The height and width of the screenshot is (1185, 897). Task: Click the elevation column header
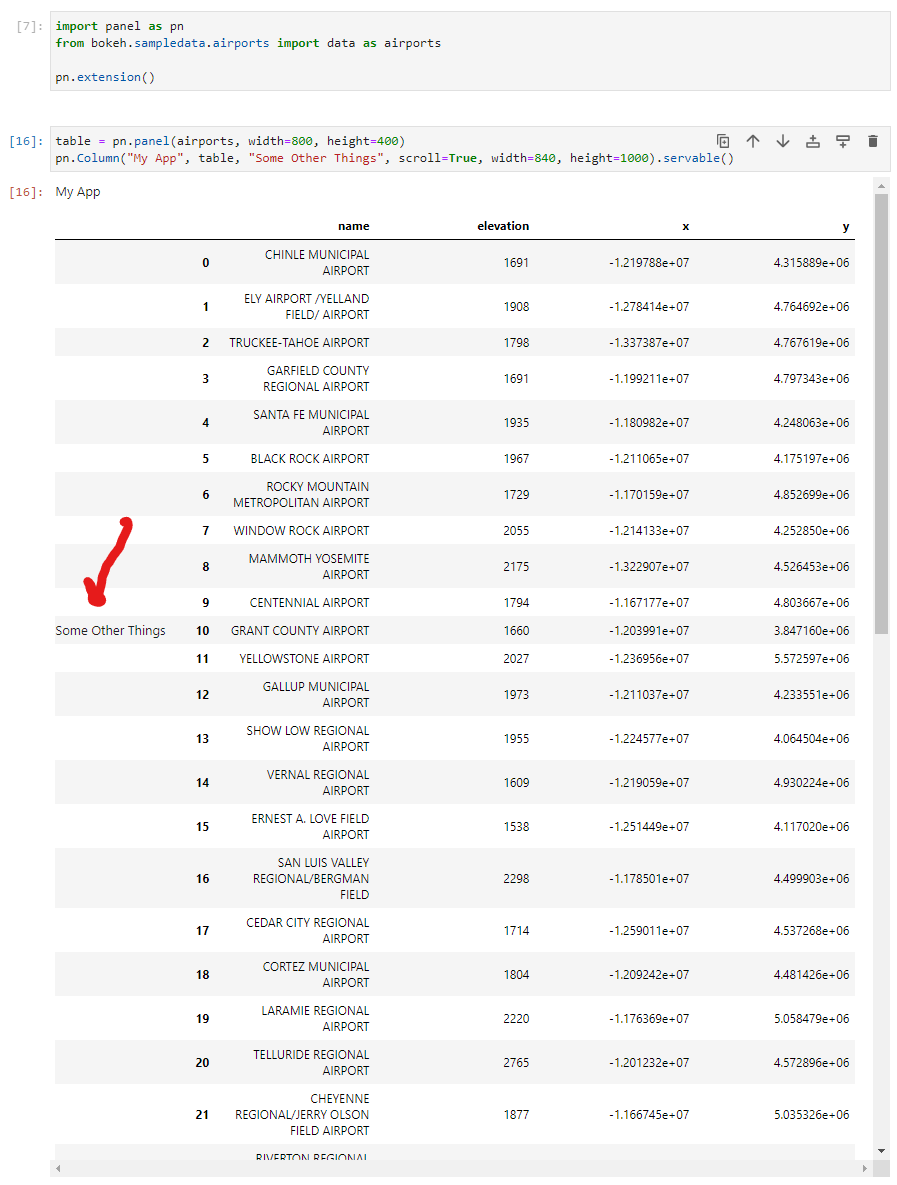pyautogui.click(x=503, y=226)
